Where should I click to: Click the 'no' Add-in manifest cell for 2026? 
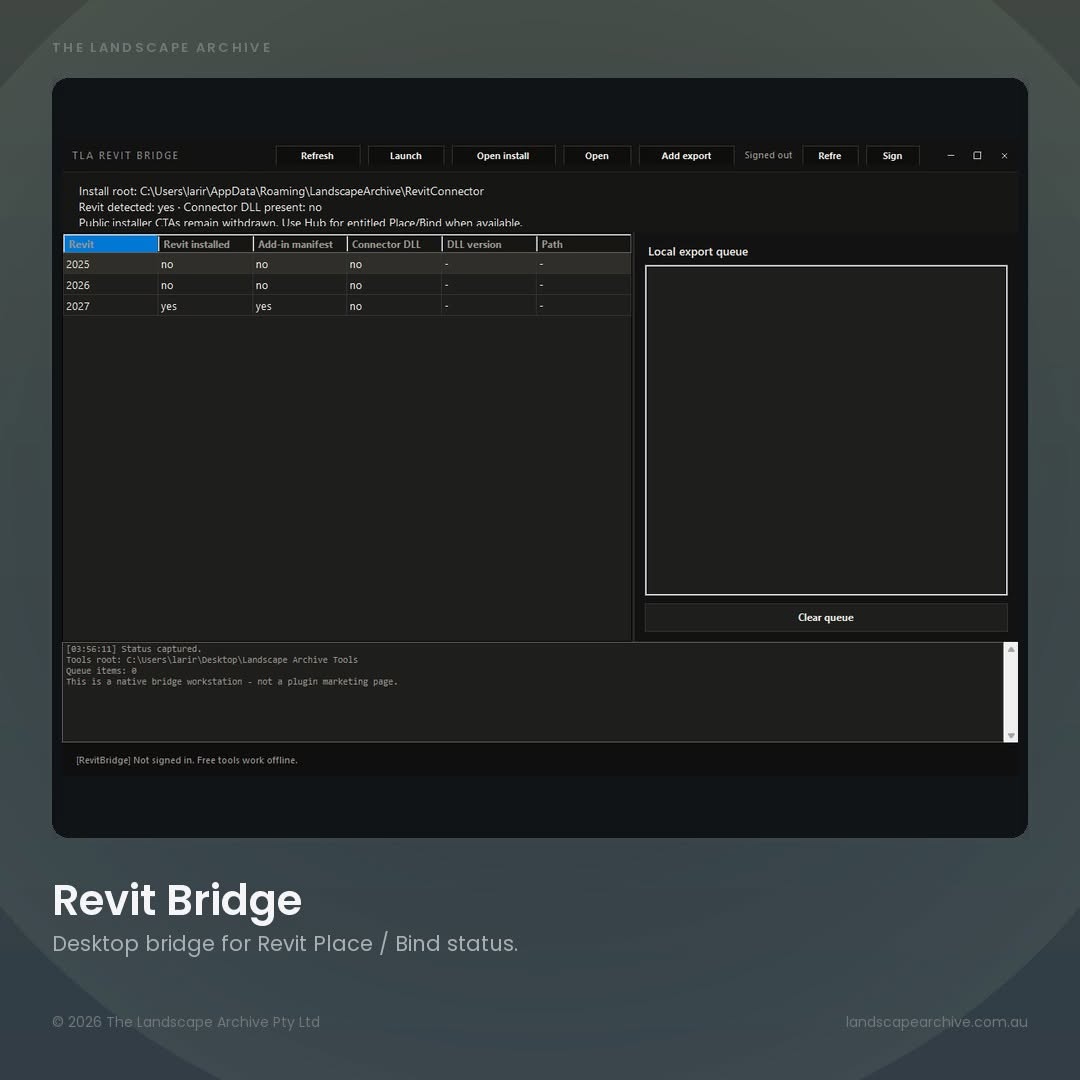300,285
